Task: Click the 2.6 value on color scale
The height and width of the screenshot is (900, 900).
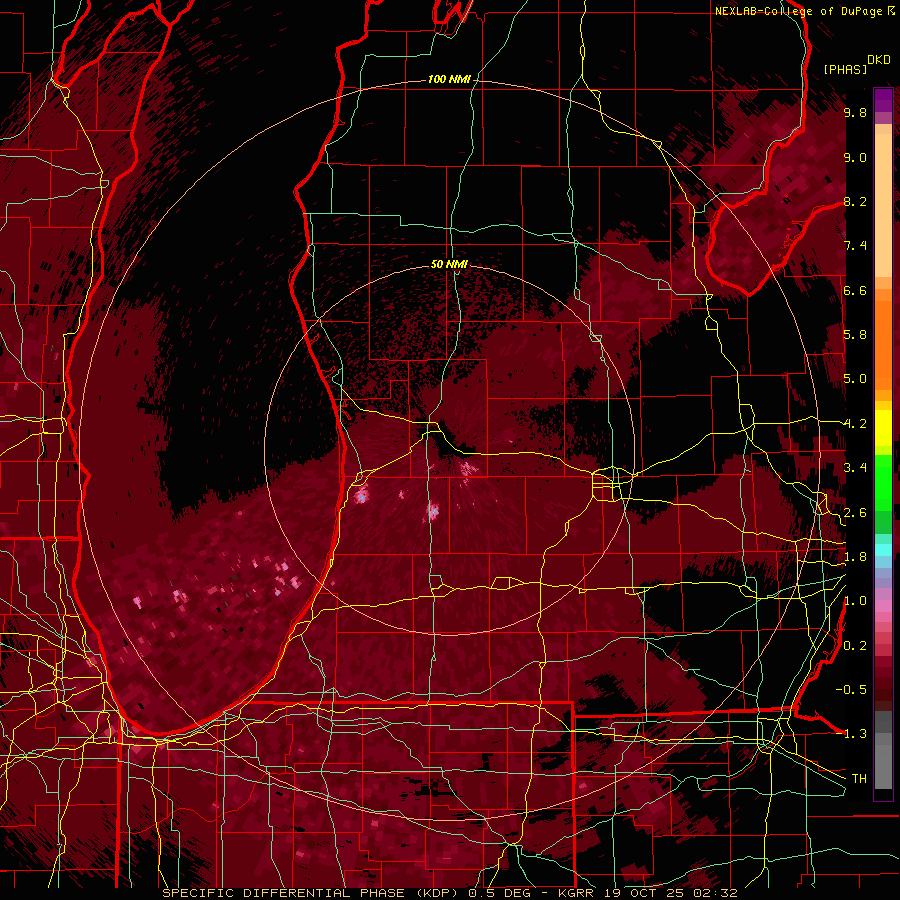Action: (855, 512)
